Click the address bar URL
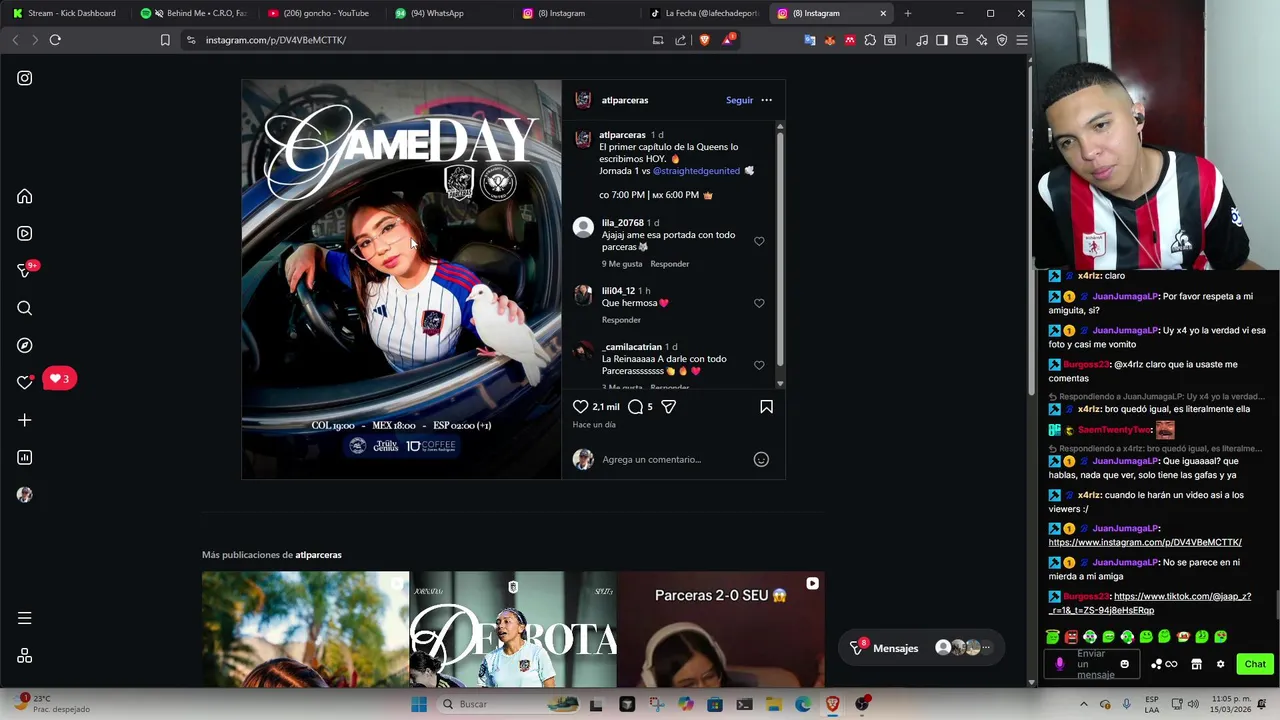 (276, 40)
